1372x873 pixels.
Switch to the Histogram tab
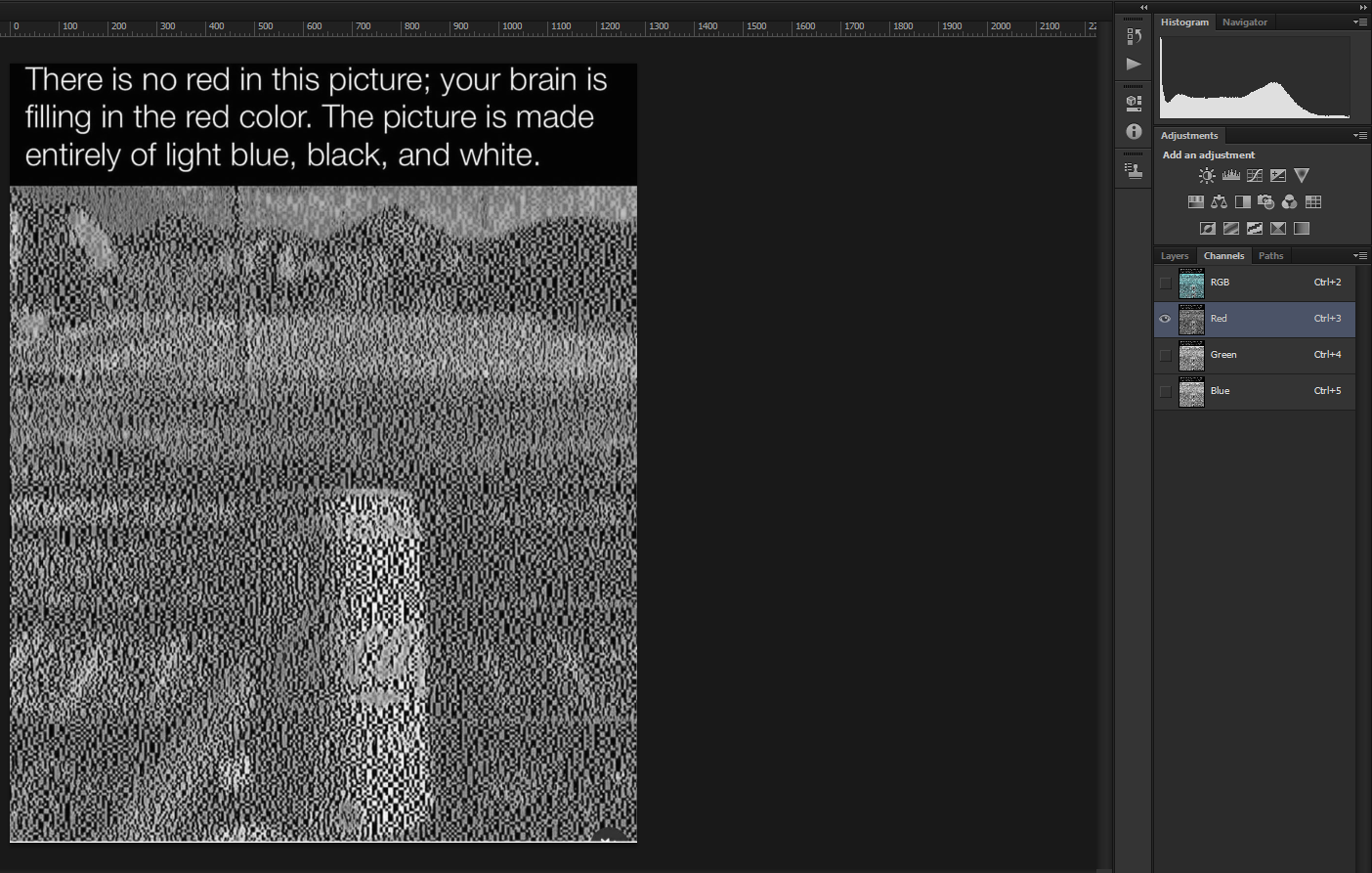tap(1184, 22)
